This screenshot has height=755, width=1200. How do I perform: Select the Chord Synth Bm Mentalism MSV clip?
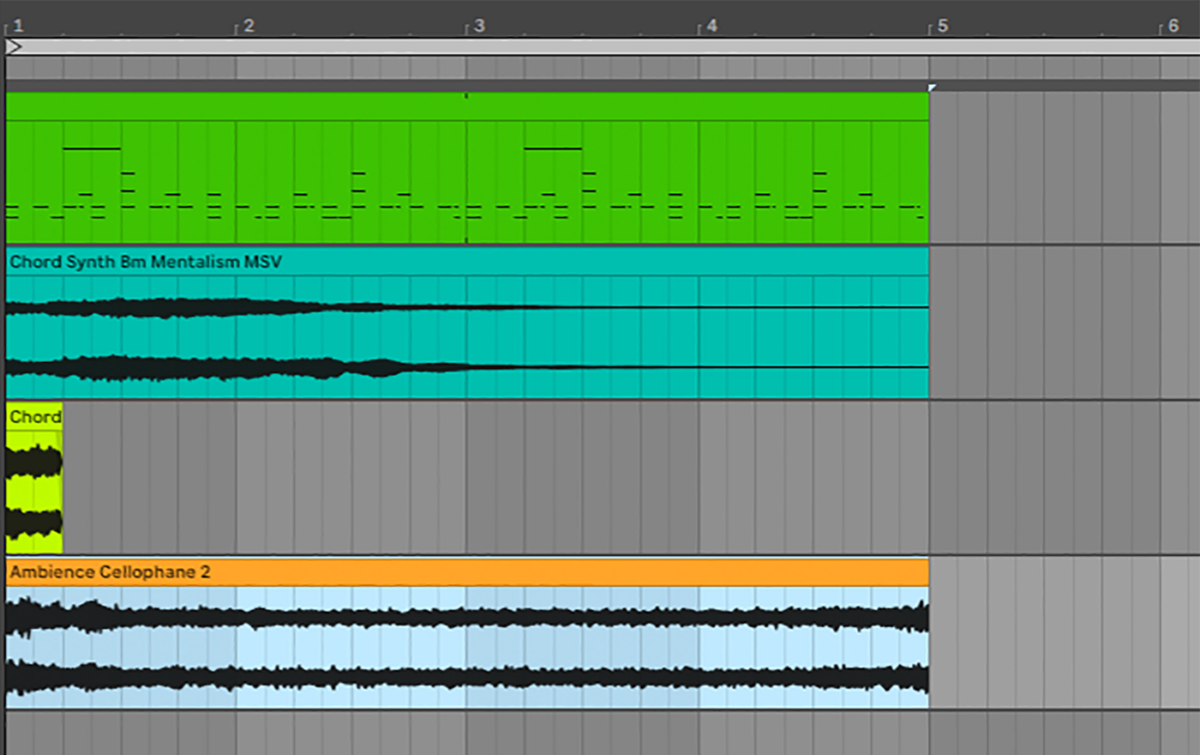467,323
